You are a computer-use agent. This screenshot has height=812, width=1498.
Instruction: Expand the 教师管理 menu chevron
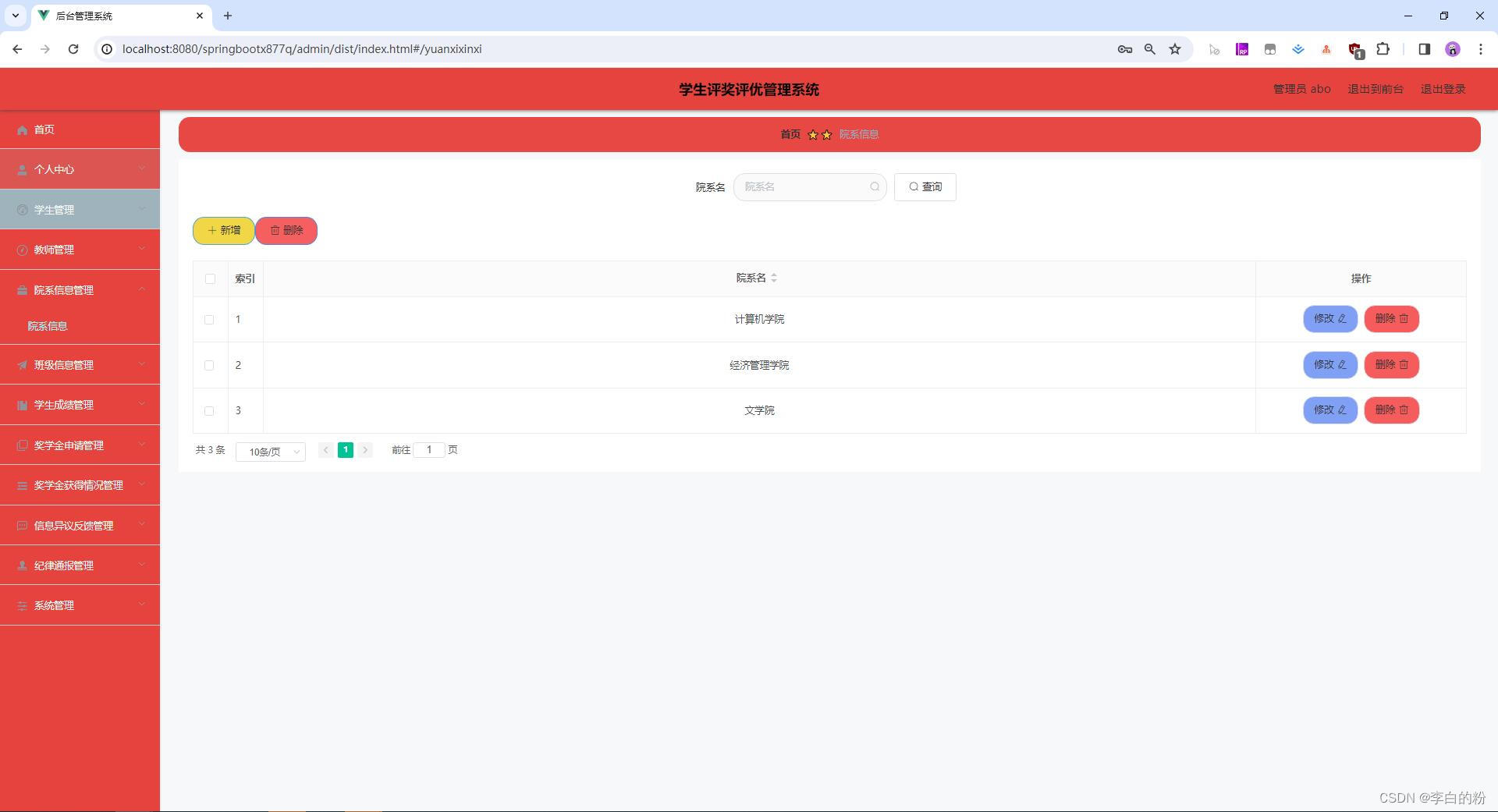tap(142, 249)
